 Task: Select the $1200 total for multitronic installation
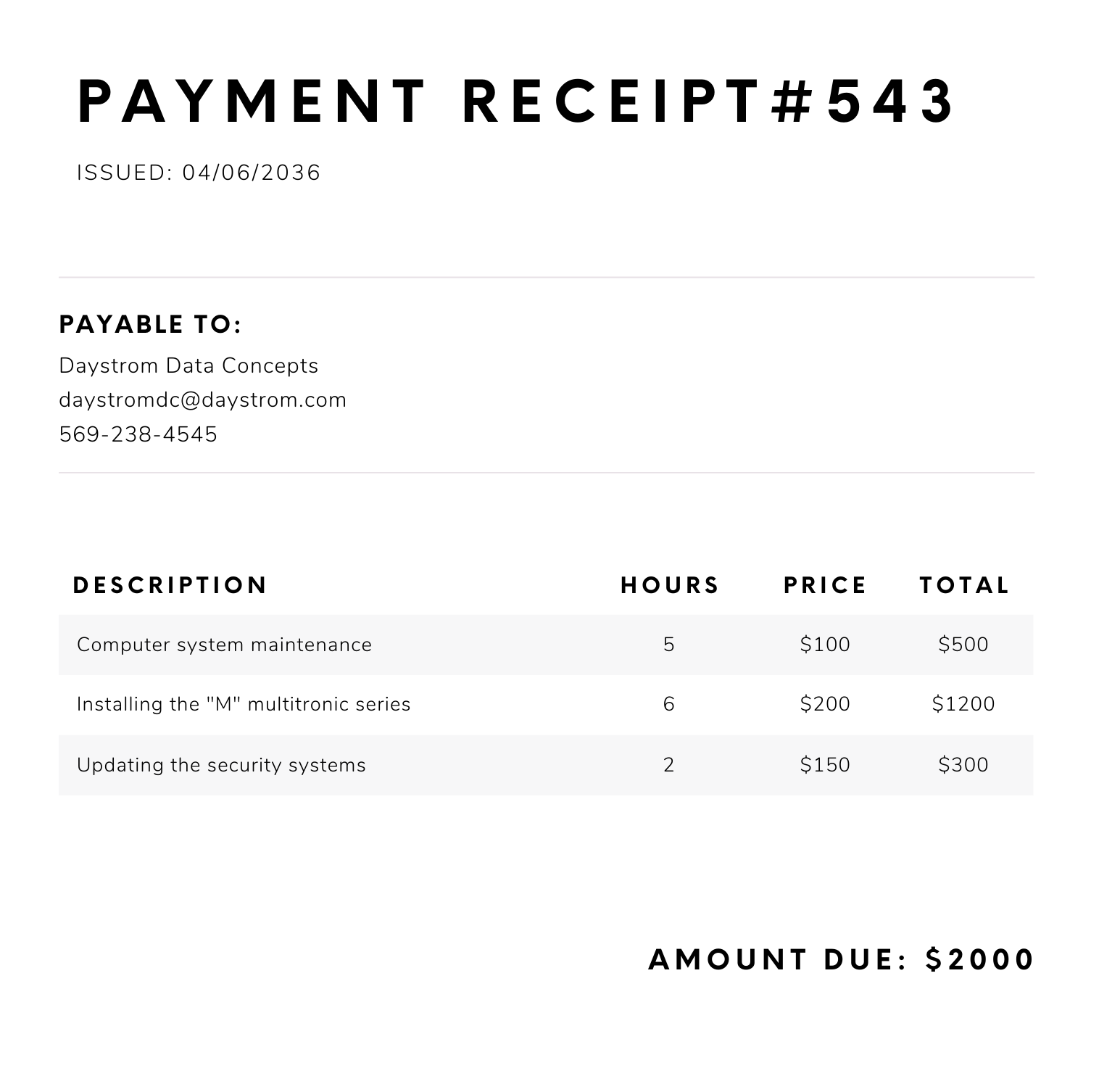click(963, 704)
